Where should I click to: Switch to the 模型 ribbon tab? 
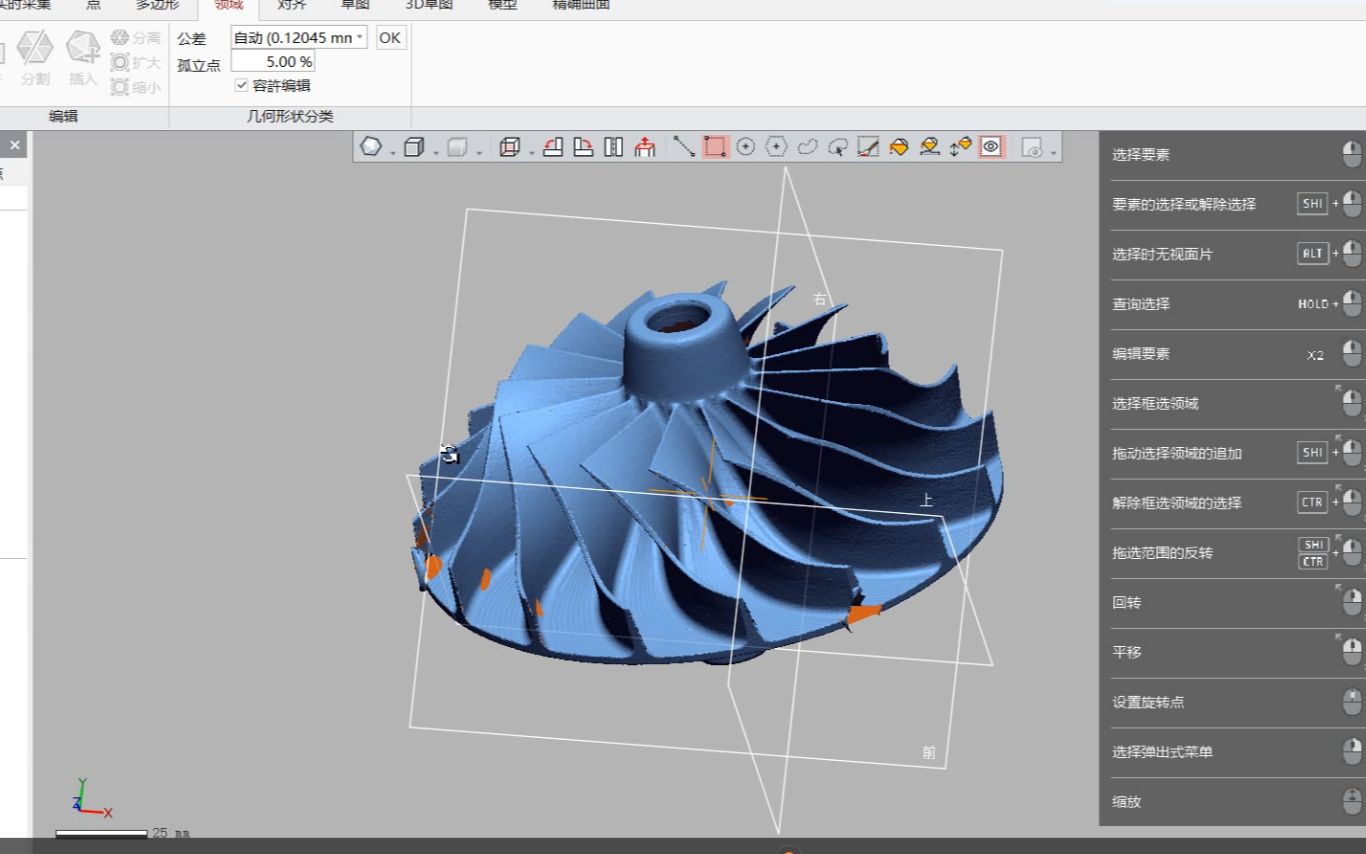tap(502, 5)
